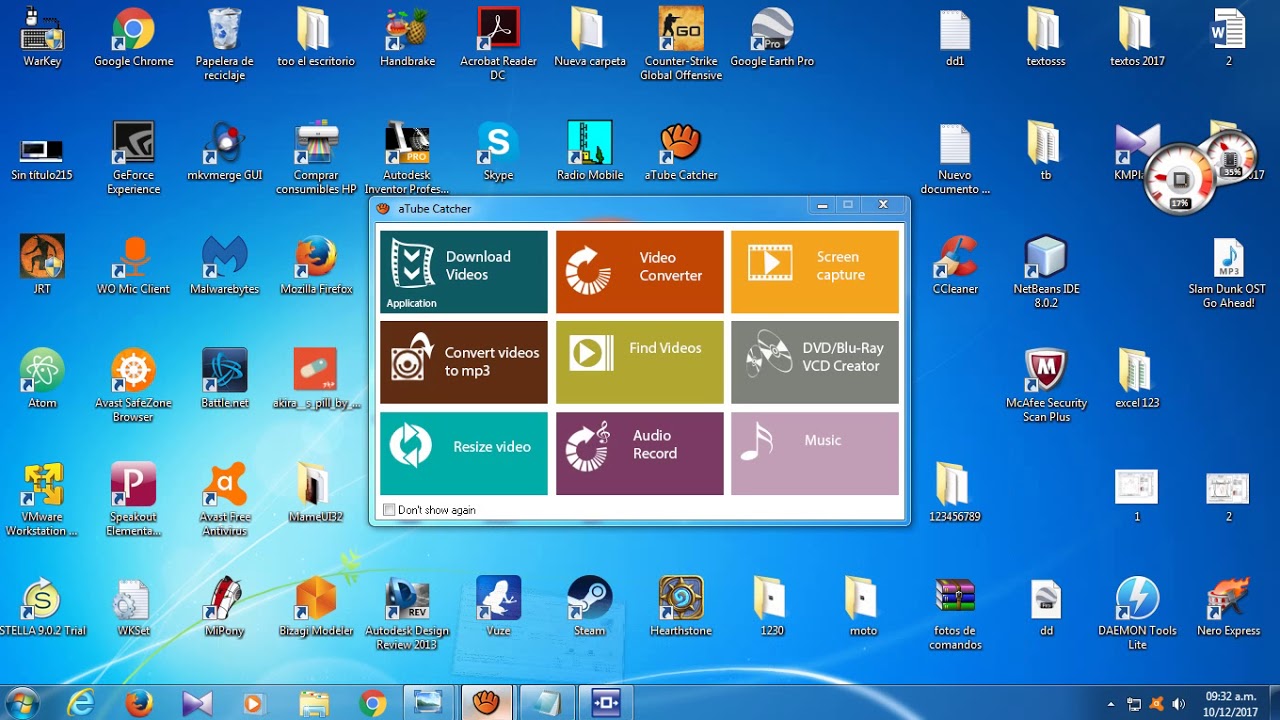Image resolution: width=1280 pixels, height=720 pixels.
Task: Select the McAfee Security Scan Plus icon
Action: (1046, 387)
